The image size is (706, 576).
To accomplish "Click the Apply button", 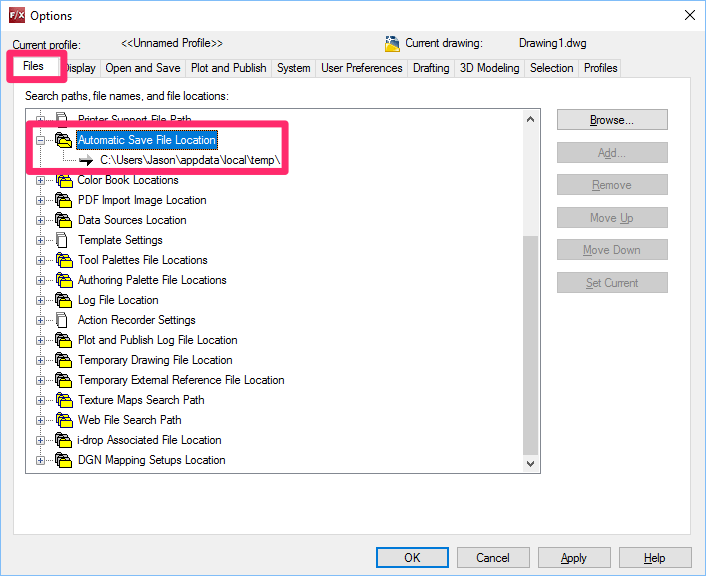I will [574, 558].
